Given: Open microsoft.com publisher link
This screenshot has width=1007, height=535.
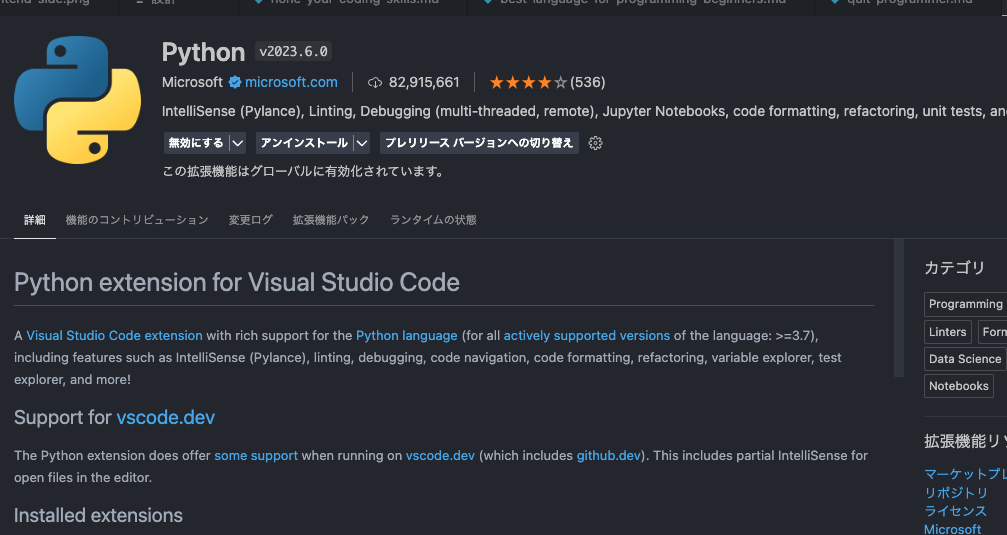Looking at the screenshot, I should click(x=291, y=82).
